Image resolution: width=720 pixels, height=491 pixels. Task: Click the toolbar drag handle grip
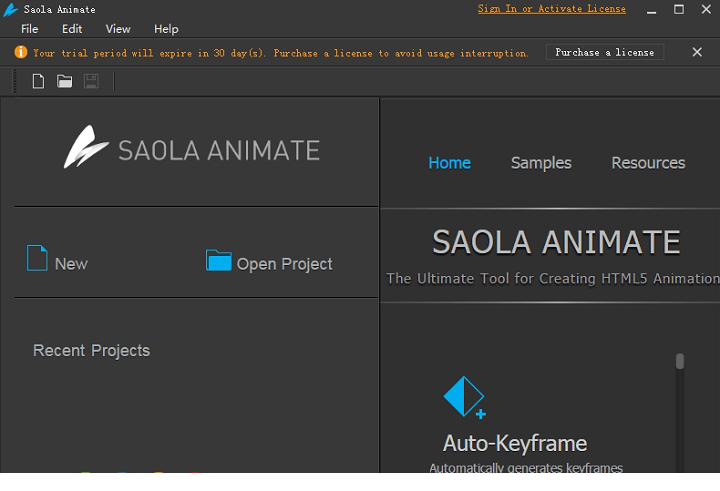(x=15, y=81)
